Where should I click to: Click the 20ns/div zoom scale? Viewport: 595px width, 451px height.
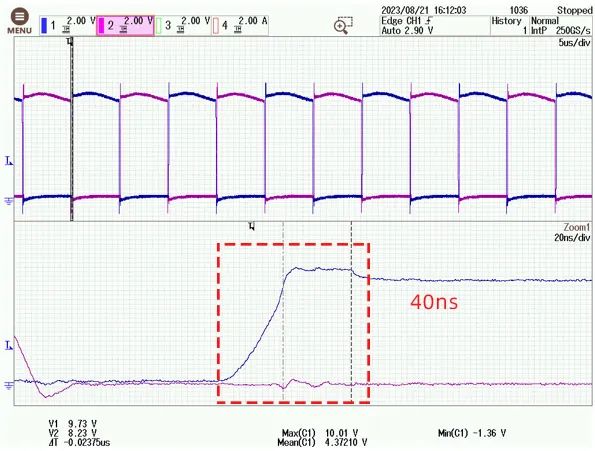572,238
